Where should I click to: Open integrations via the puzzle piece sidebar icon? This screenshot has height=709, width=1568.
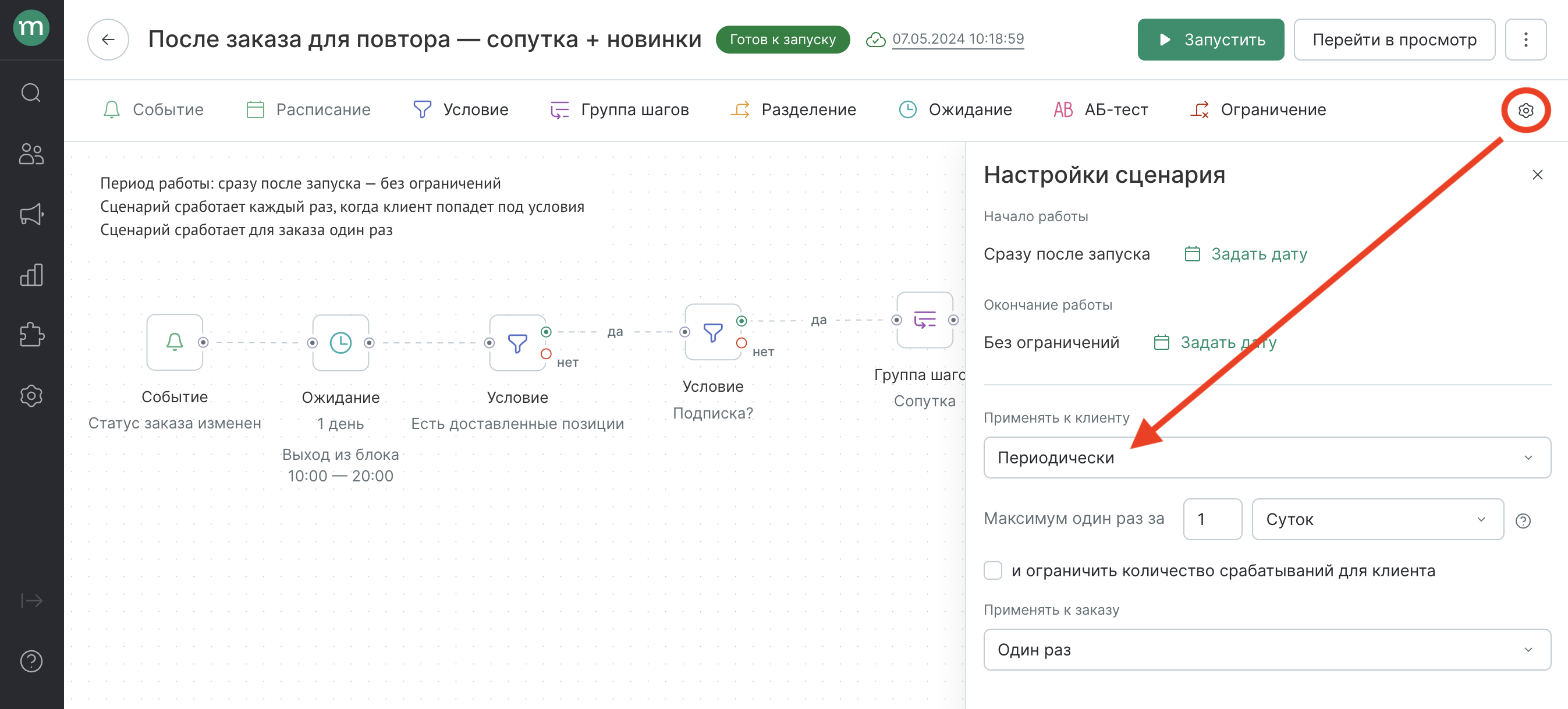(x=31, y=335)
